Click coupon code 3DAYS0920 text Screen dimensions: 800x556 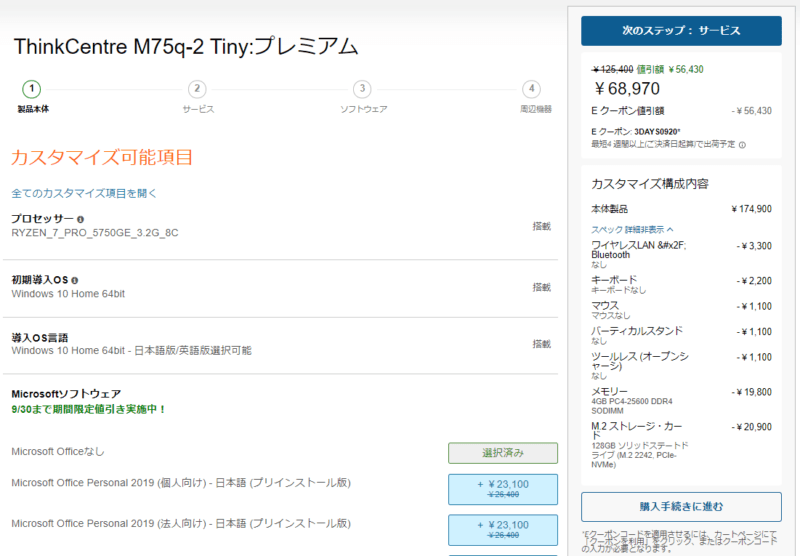click(x=657, y=132)
